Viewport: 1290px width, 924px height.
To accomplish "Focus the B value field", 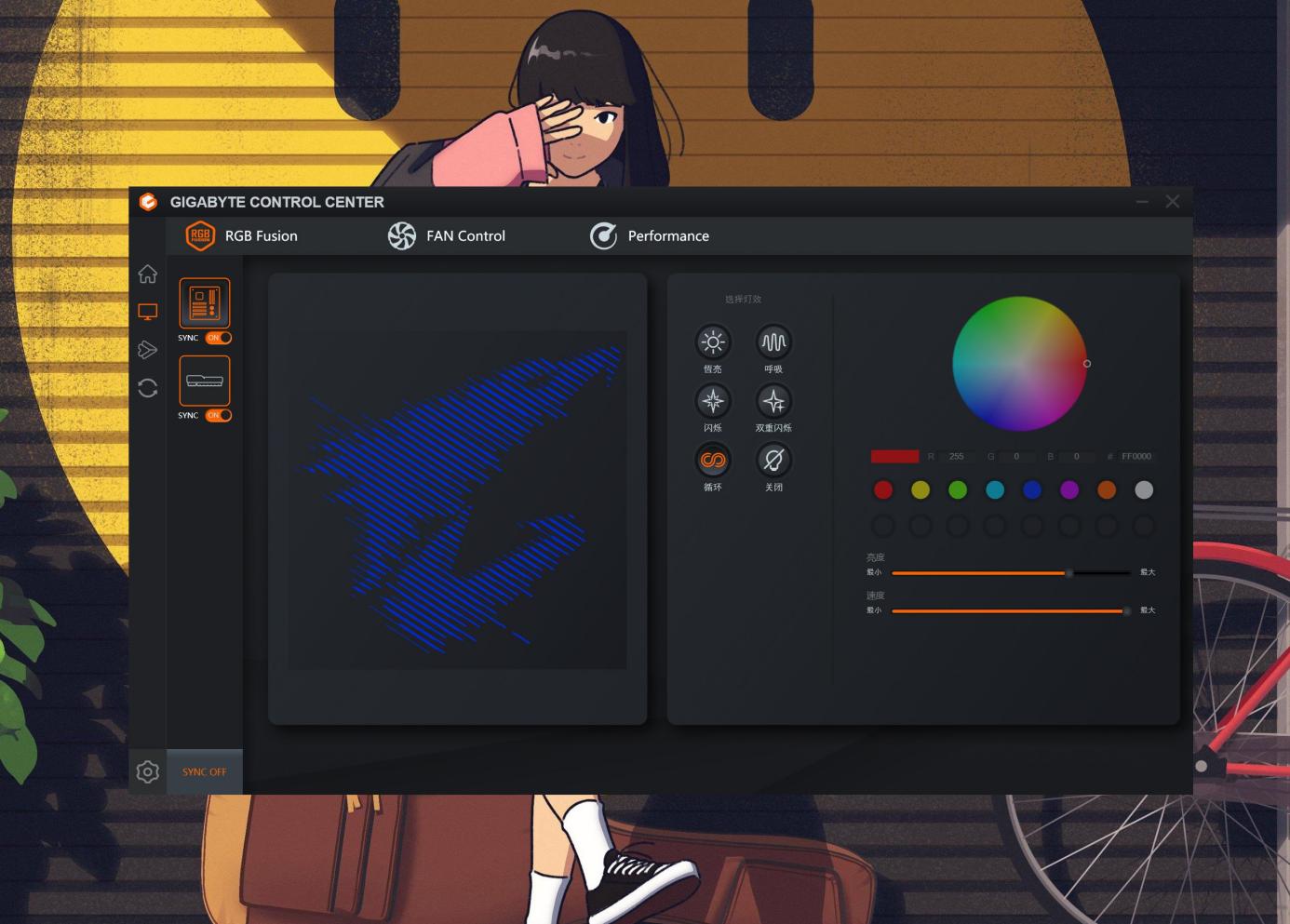I will pyautogui.click(x=1076, y=457).
